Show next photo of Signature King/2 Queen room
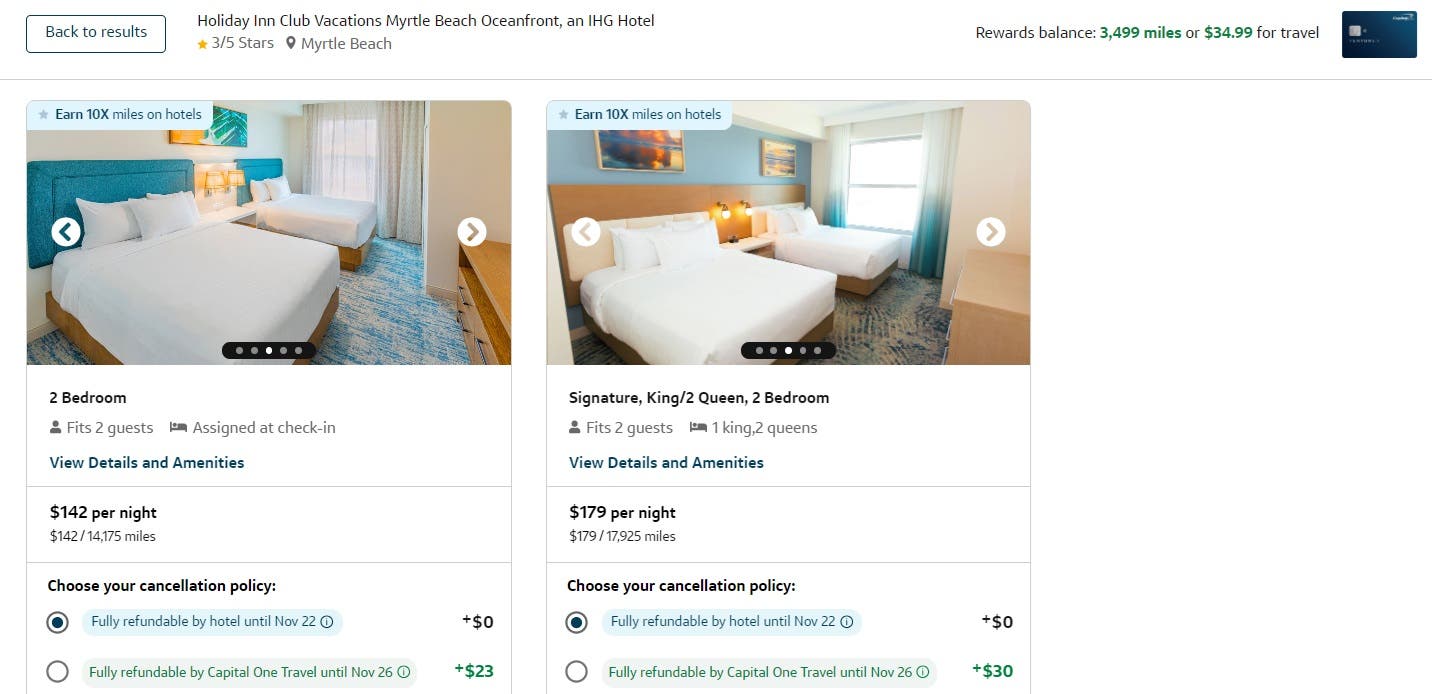This screenshot has height=694, width=1432. click(990, 232)
